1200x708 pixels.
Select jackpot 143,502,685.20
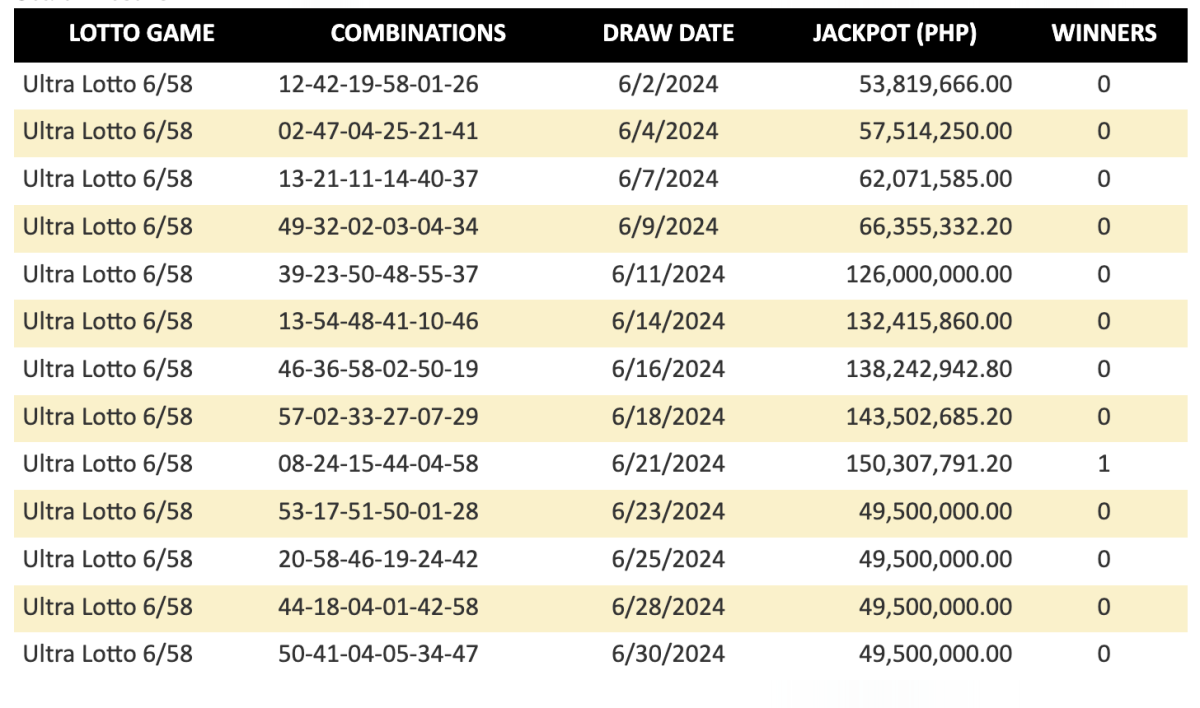(x=929, y=417)
